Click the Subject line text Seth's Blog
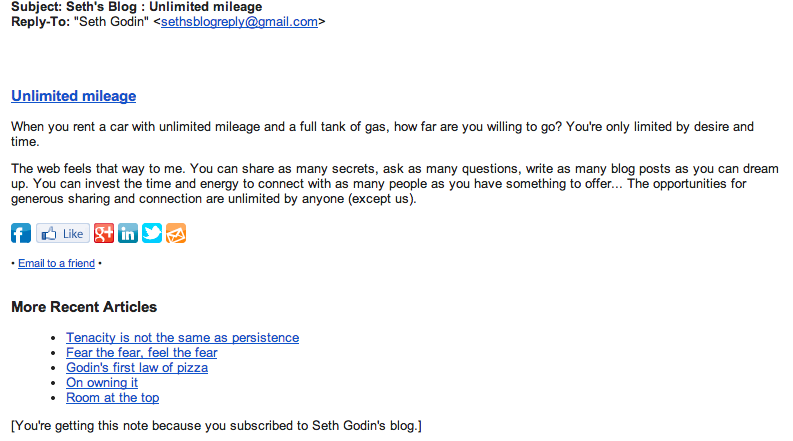This screenshot has height=441, width=793. (x=102, y=7)
